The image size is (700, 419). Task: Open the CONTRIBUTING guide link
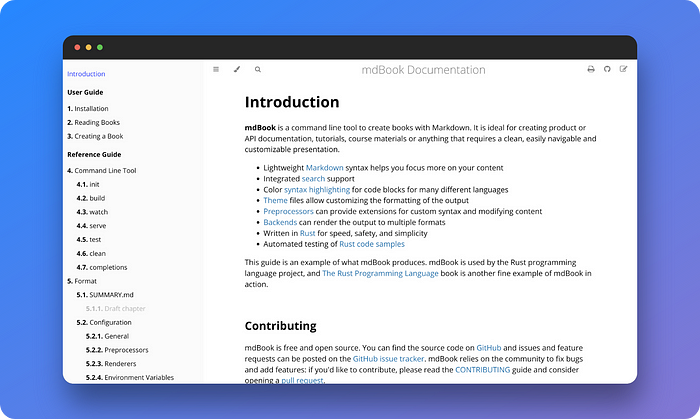point(483,370)
